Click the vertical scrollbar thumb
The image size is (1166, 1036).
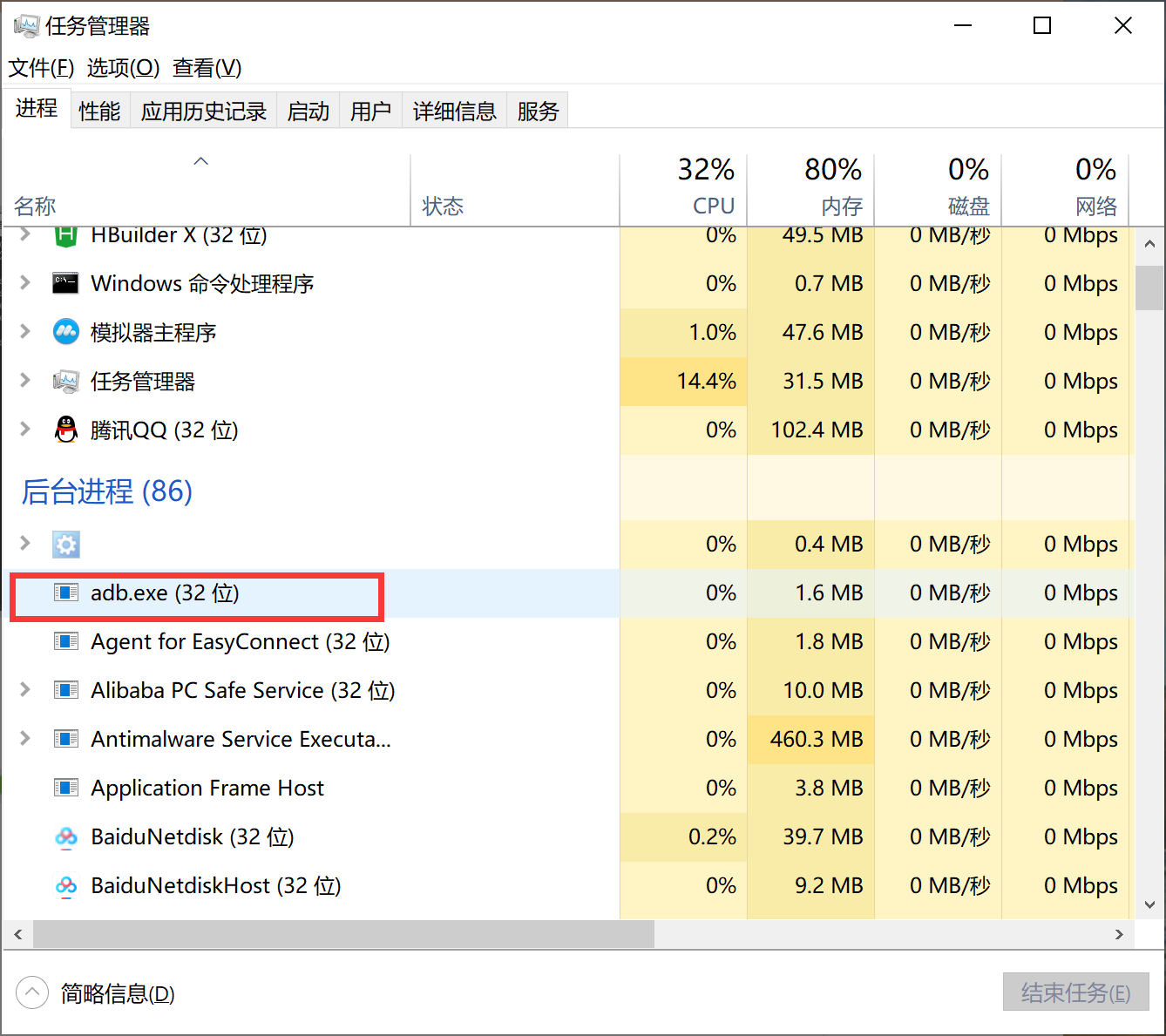[x=1149, y=288]
